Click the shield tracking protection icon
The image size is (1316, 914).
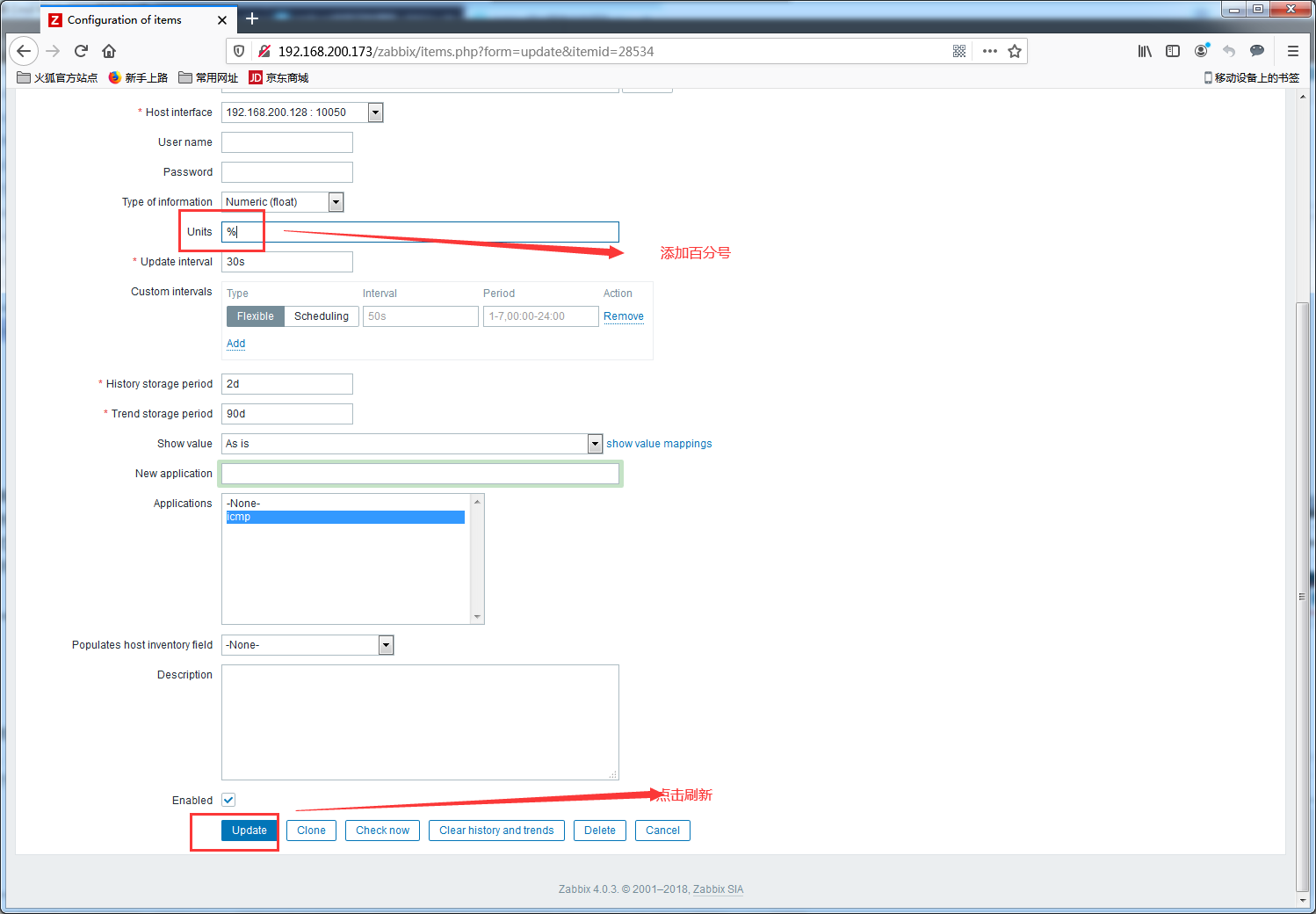pyautogui.click(x=239, y=51)
